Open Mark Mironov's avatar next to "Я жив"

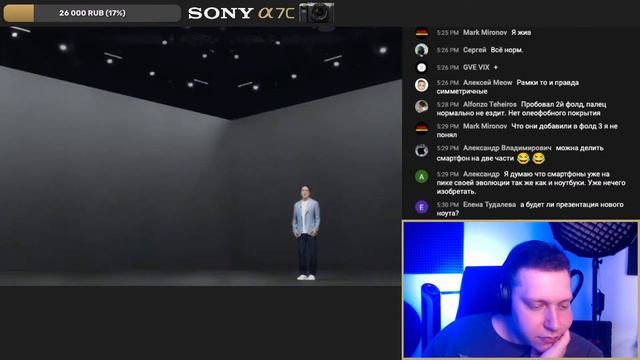tap(422, 32)
